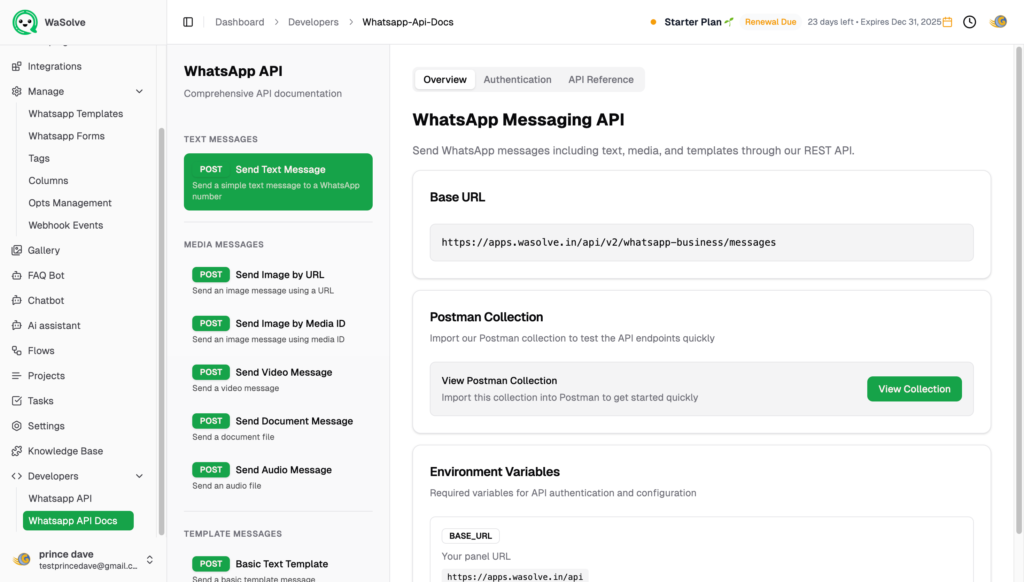Open Whatsapp Templates in Manage submenu

tap(76, 114)
